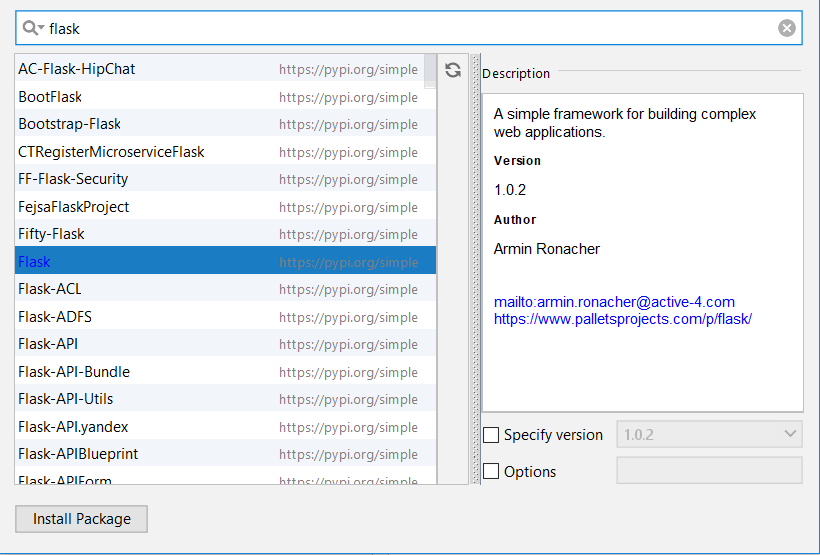Select the Flask-API.yandex package
Image resolution: width=820 pixels, height=555 pixels.
click(225, 426)
